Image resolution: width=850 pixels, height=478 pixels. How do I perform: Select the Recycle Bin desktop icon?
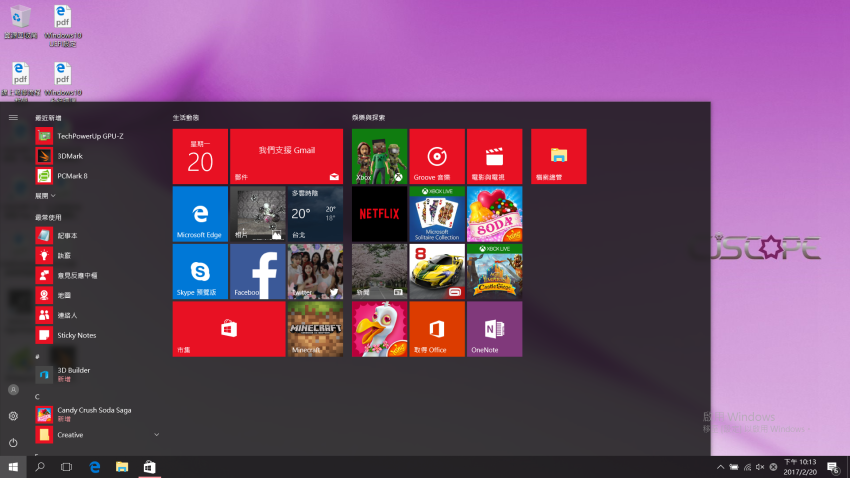pyautogui.click(x=20, y=22)
